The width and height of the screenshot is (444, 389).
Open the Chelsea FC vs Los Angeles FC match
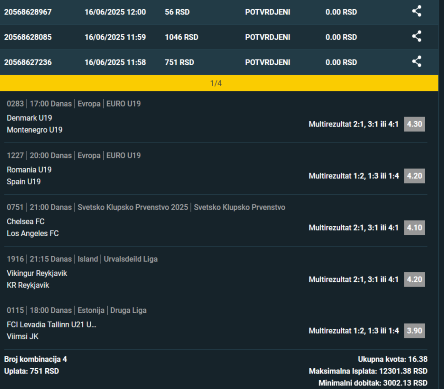click(x=33, y=227)
